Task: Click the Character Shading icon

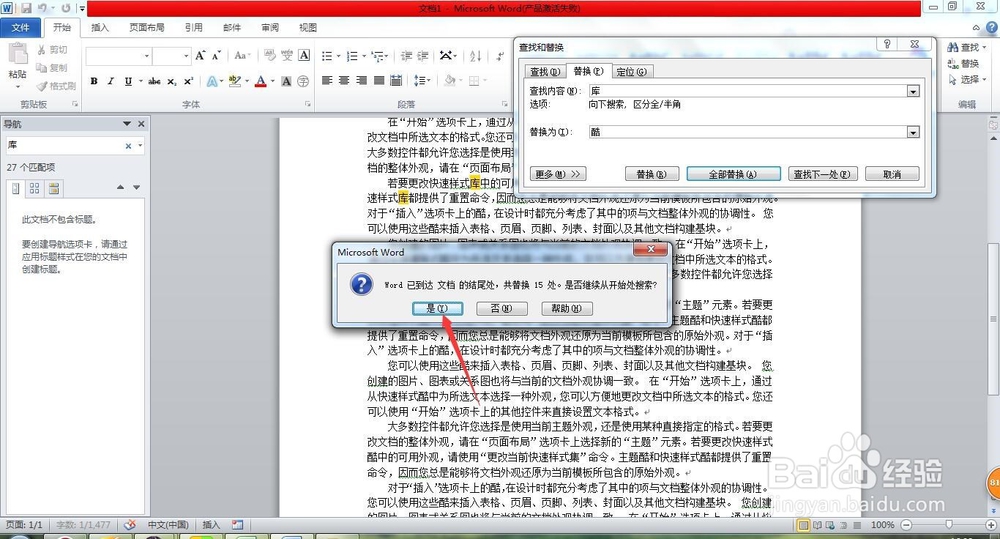Action: (x=286, y=81)
